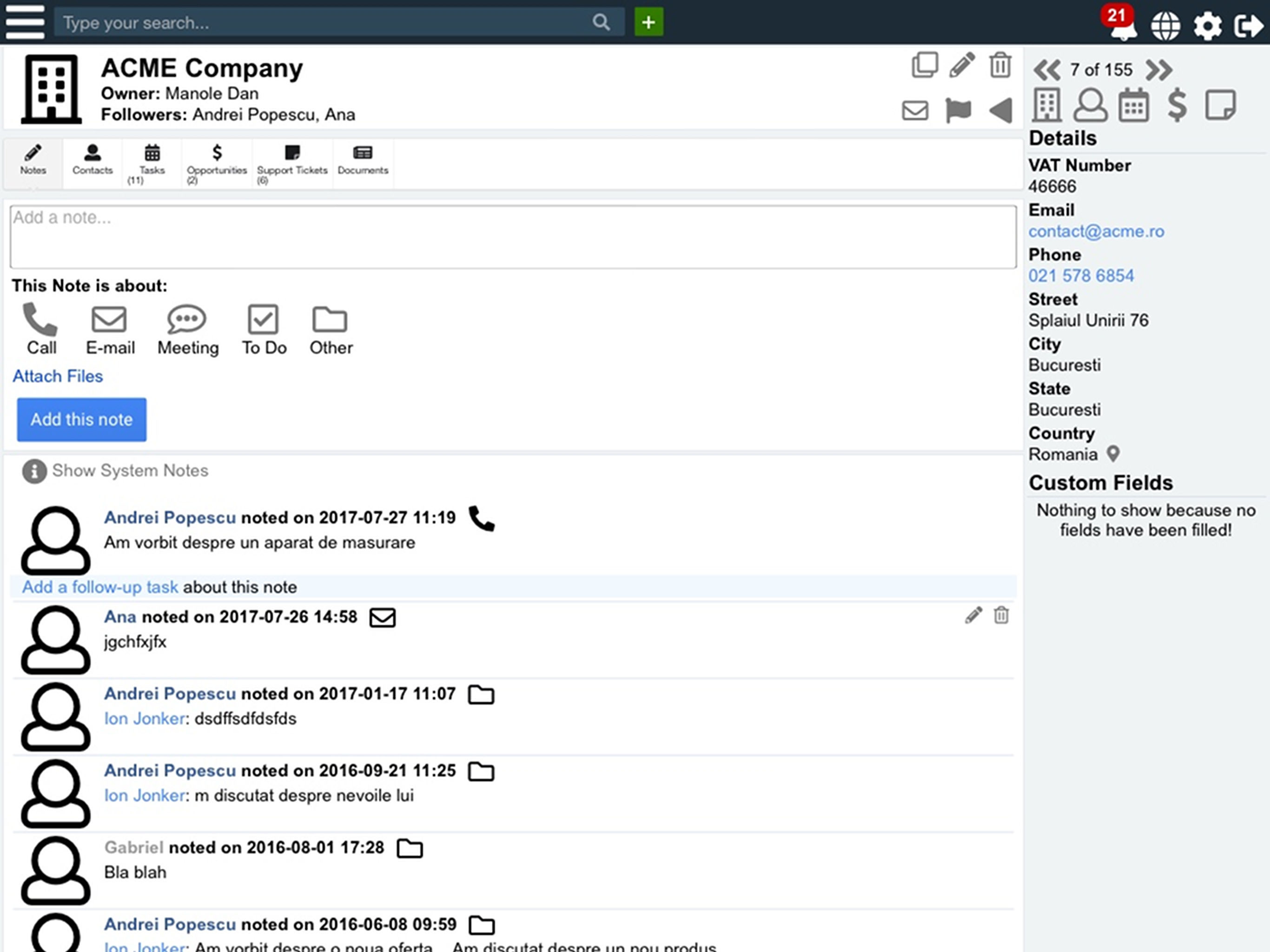Open Ana author link on 2017-07-26 note

point(120,617)
